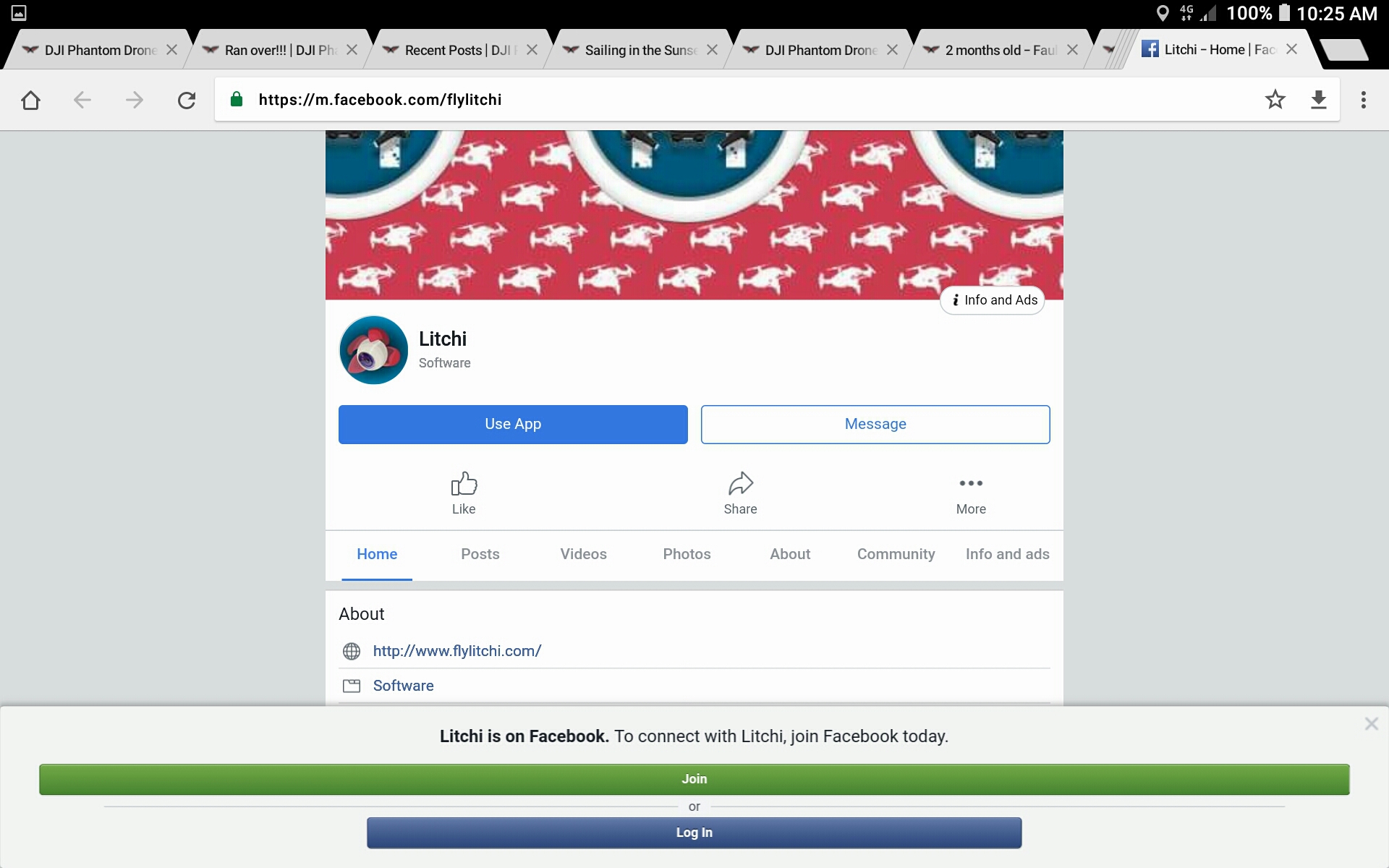Image resolution: width=1389 pixels, height=868 pixels.
Task: Open the 'Info and ads' tab
Action: (1007, 554)
